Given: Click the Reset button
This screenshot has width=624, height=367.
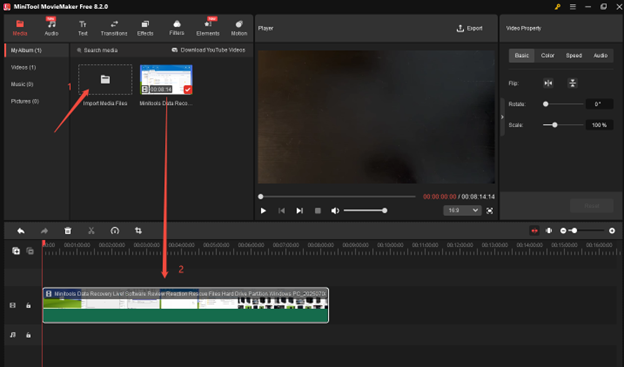Looking at the screenshot, I should point(591,206).
